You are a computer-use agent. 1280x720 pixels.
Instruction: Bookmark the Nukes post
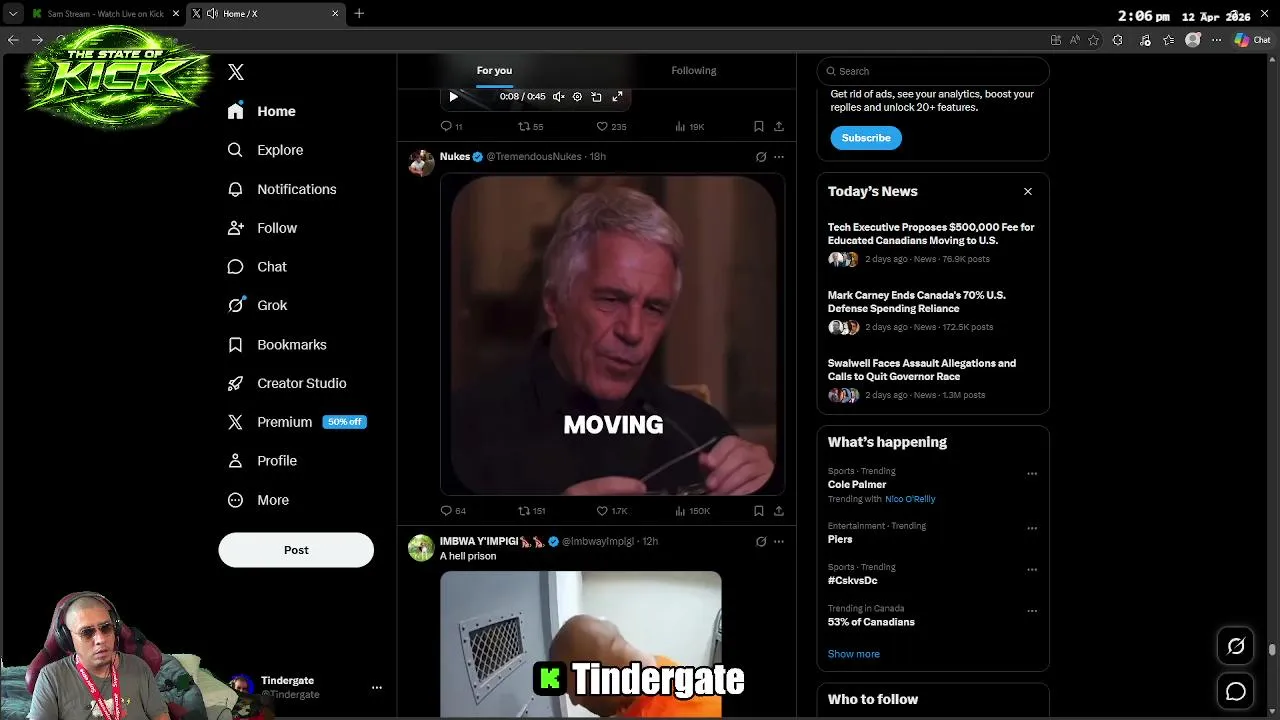click(759, 511)
